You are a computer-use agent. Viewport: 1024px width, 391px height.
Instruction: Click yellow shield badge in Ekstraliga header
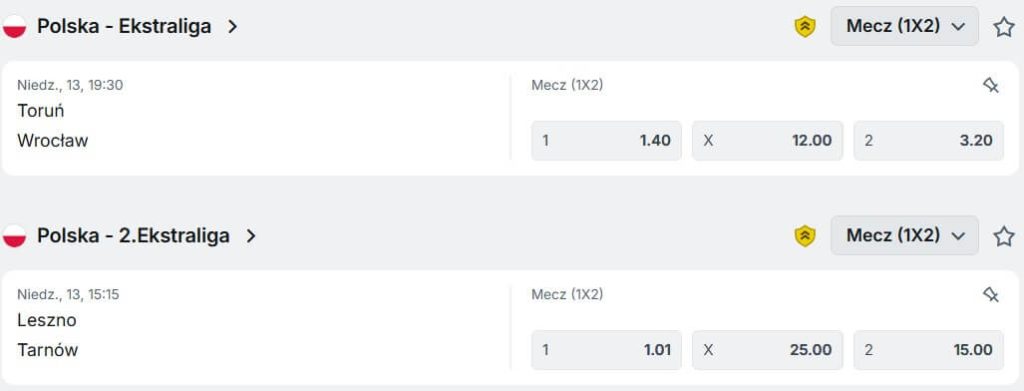pyautogui.click(x=805, y=27)
